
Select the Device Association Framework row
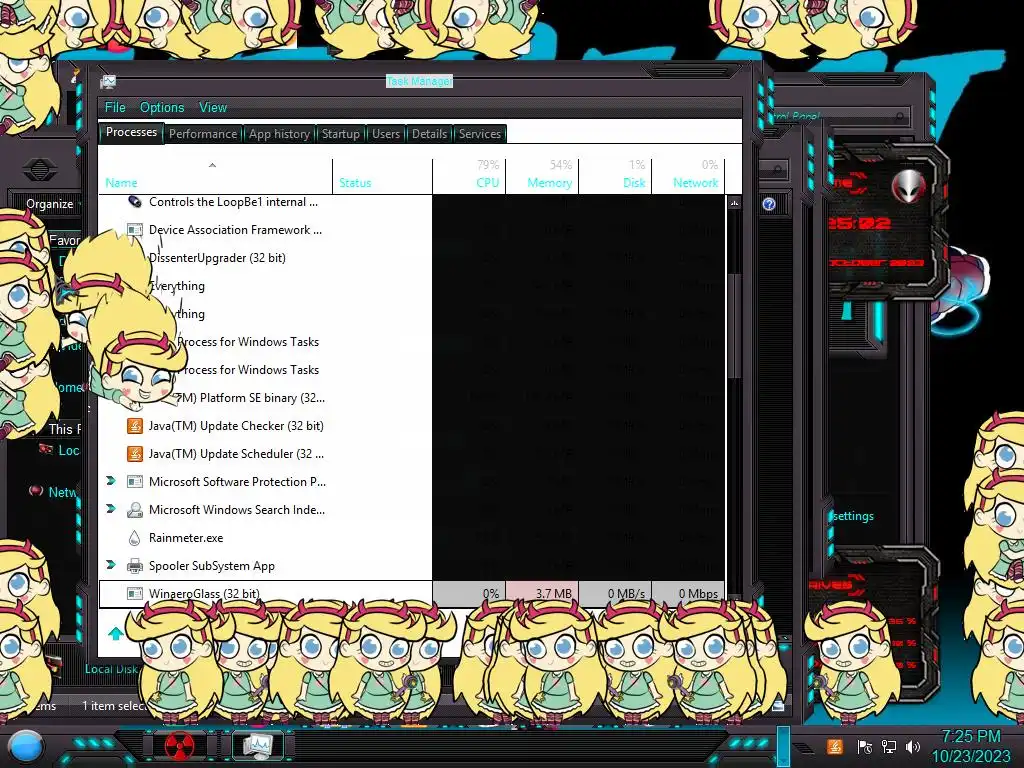point(411,230)
